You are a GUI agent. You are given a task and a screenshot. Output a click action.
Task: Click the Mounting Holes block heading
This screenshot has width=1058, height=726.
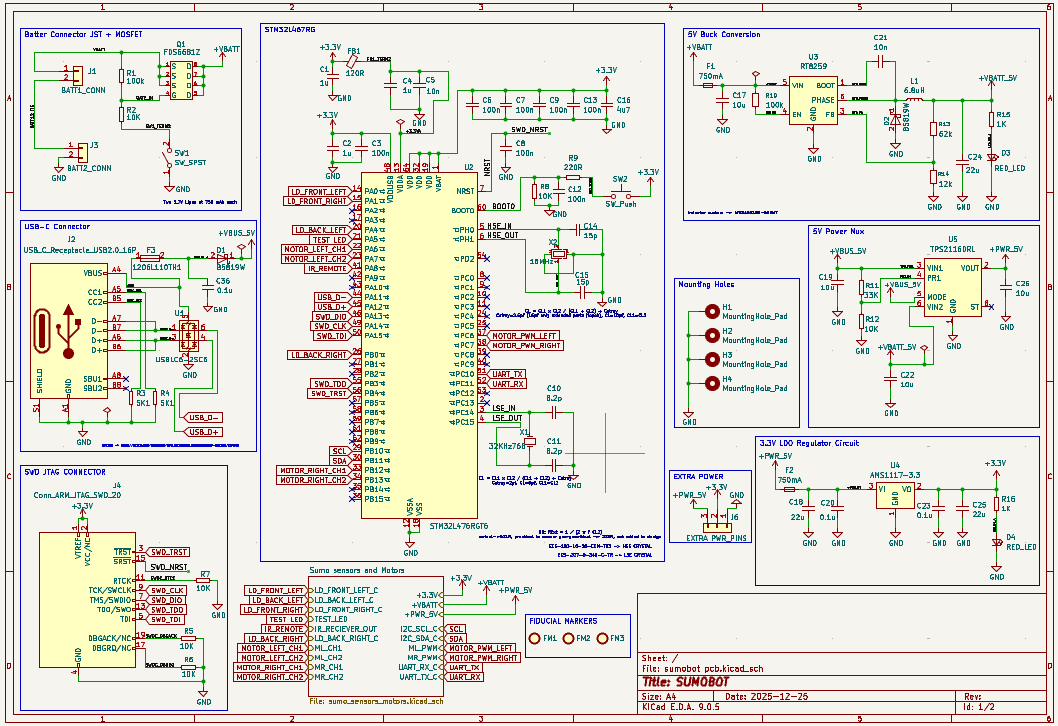point(706,285)
